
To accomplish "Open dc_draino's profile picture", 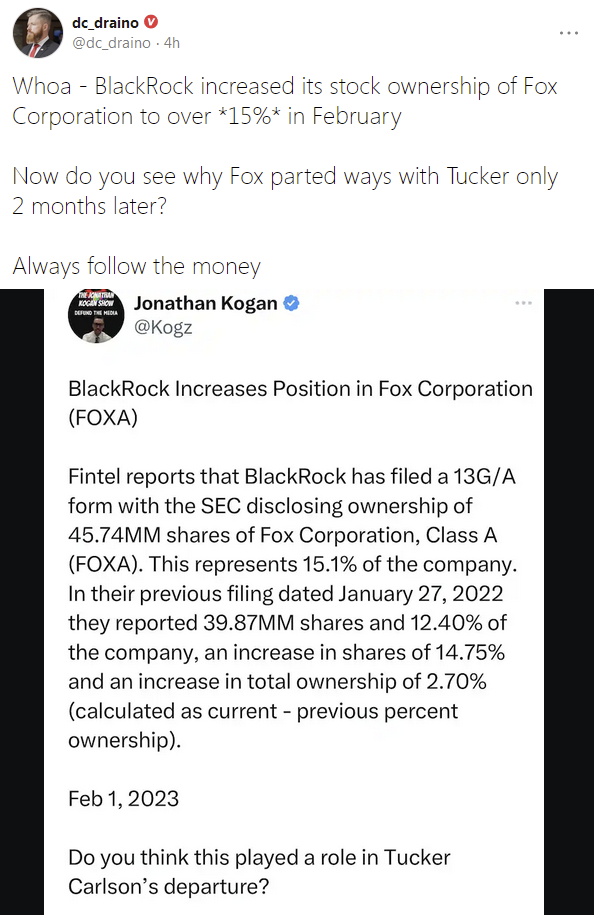I will click(x=38, y=33).
